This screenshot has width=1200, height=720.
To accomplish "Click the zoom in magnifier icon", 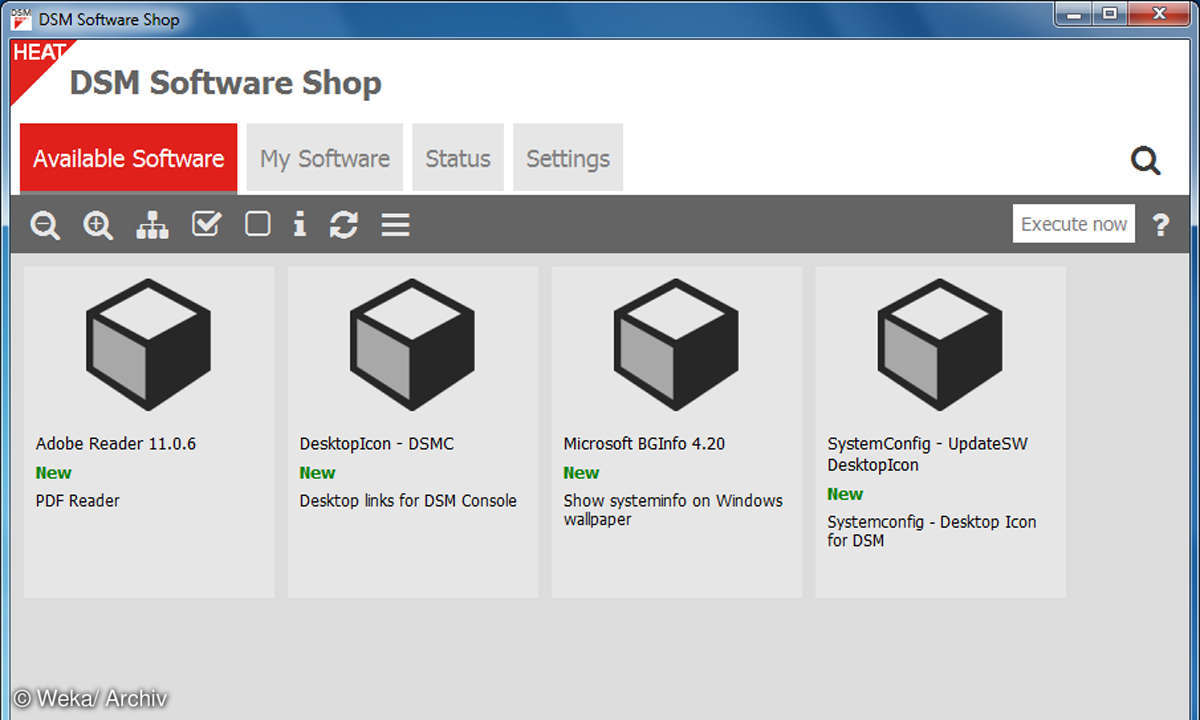I will [x=98, y=225].
